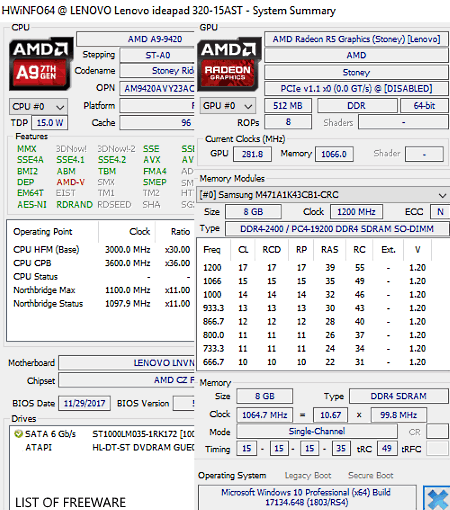
Task: Click the AES-NI feature label
Action: [x=32, y=204]
